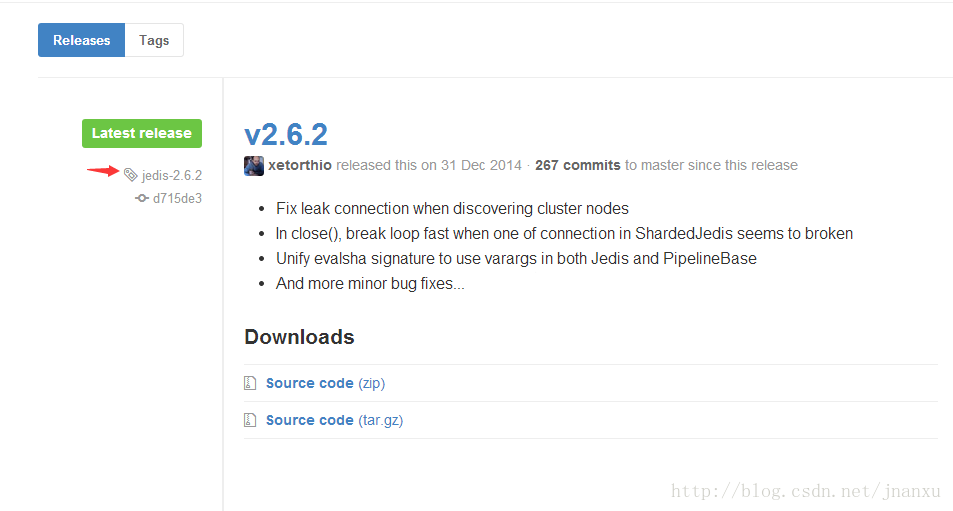
Task: Click the zip file icon
Action: tap(250, 383)
